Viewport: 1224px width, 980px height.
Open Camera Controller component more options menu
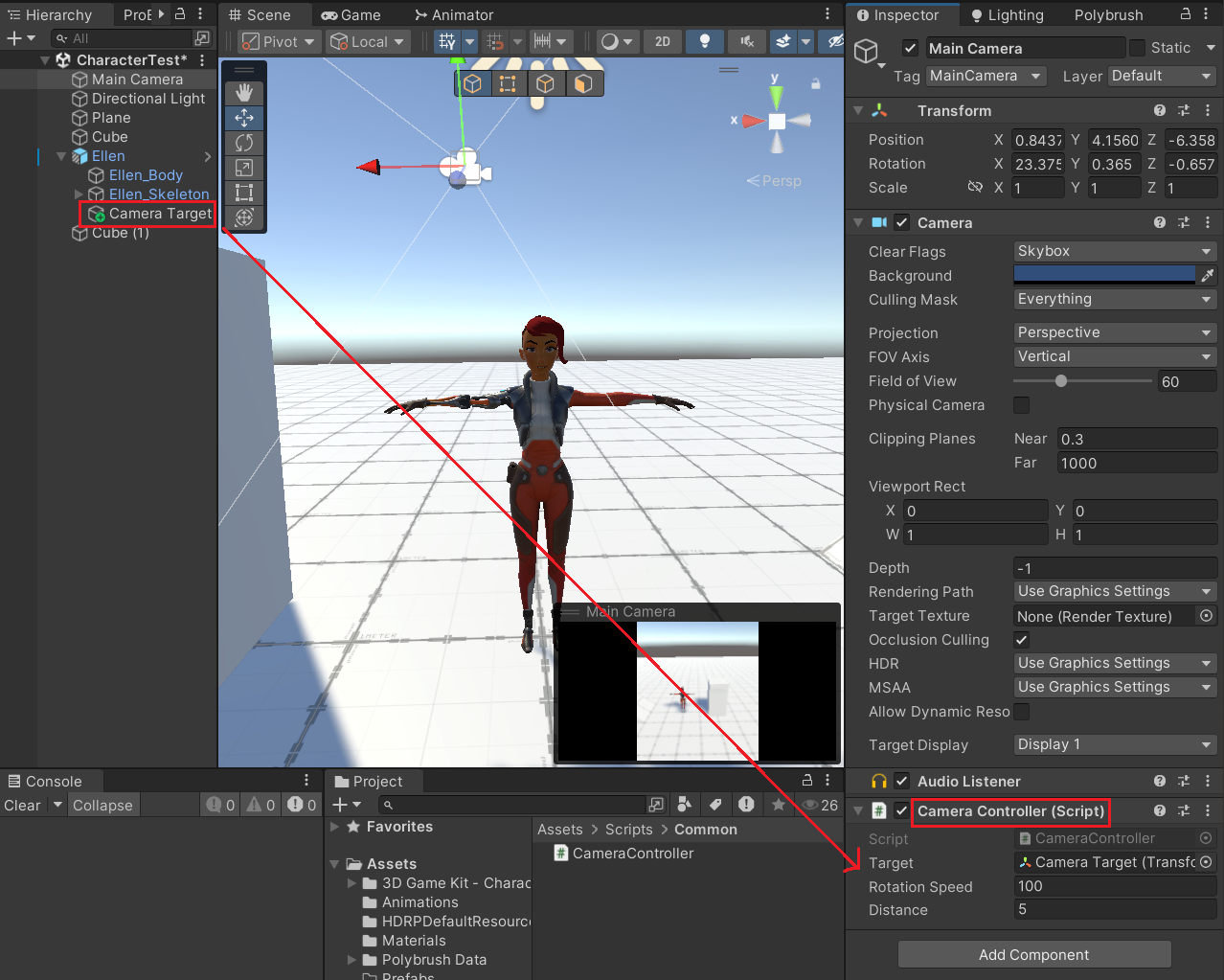pos(1208,810)
